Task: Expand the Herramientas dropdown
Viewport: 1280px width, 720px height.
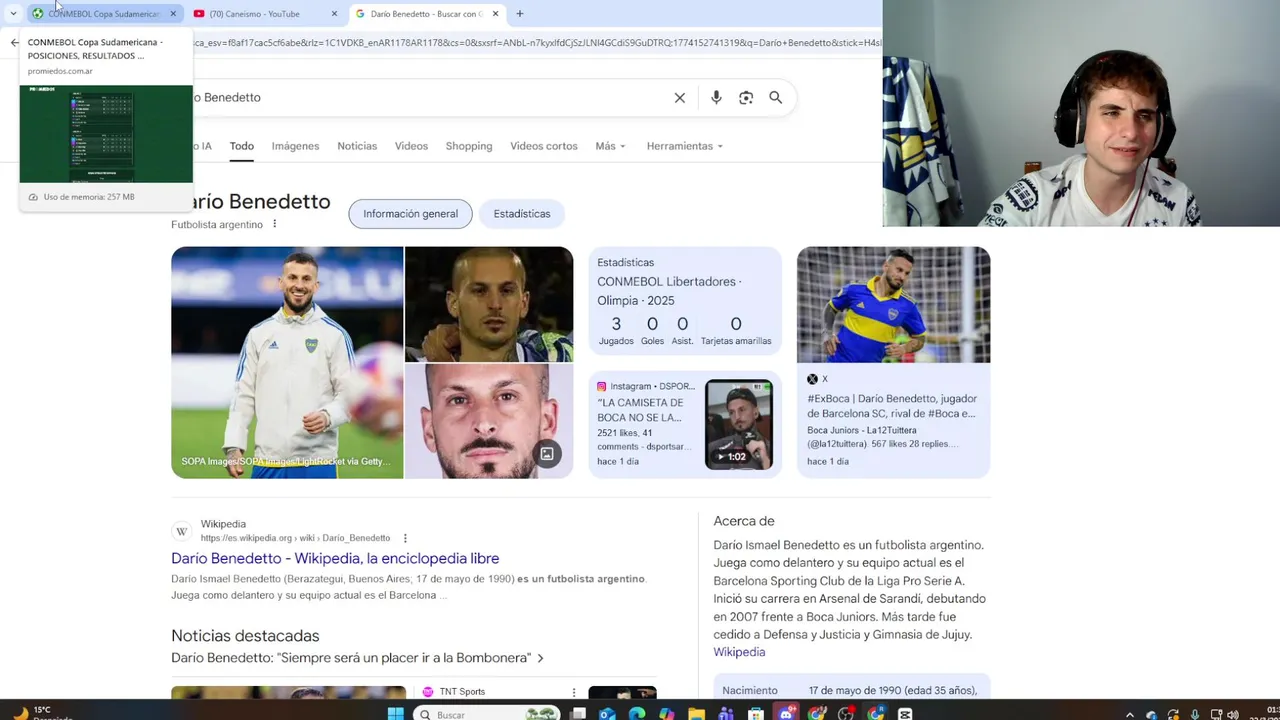Action: pyautogui.click(x=685, y=146)
